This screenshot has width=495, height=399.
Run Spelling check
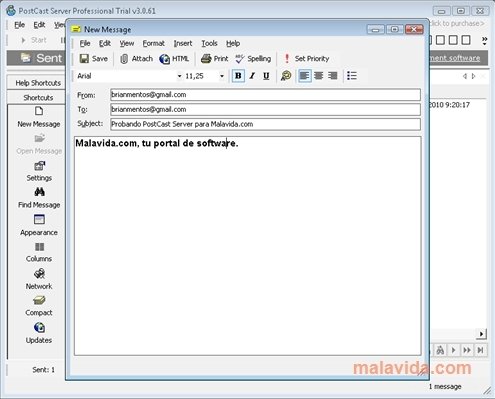point(253,59)
